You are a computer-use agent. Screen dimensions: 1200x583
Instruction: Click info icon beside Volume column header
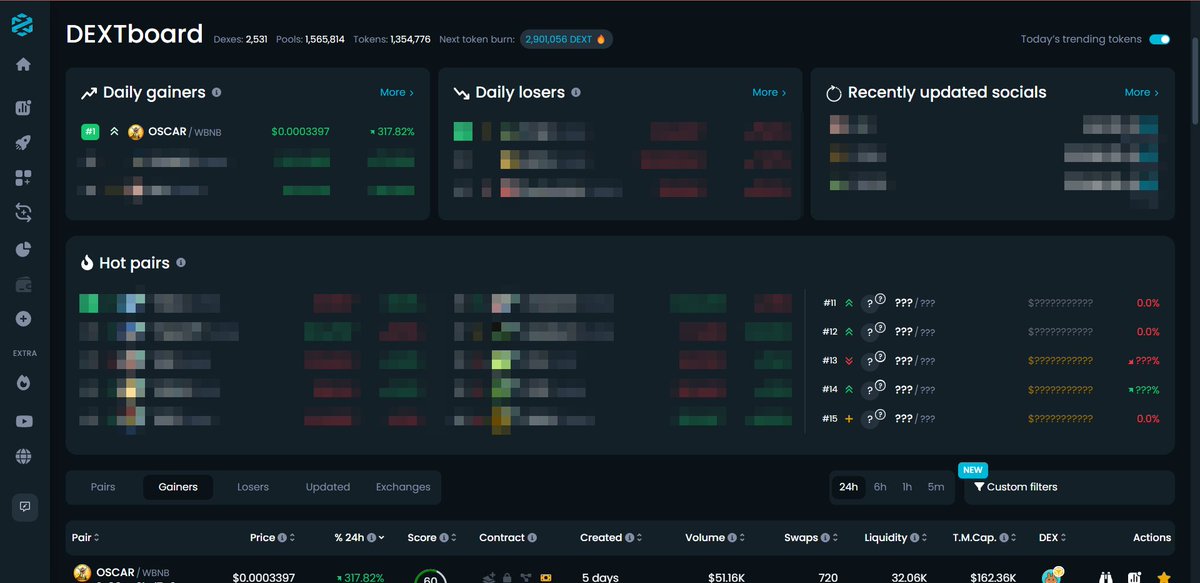point(733,538)
